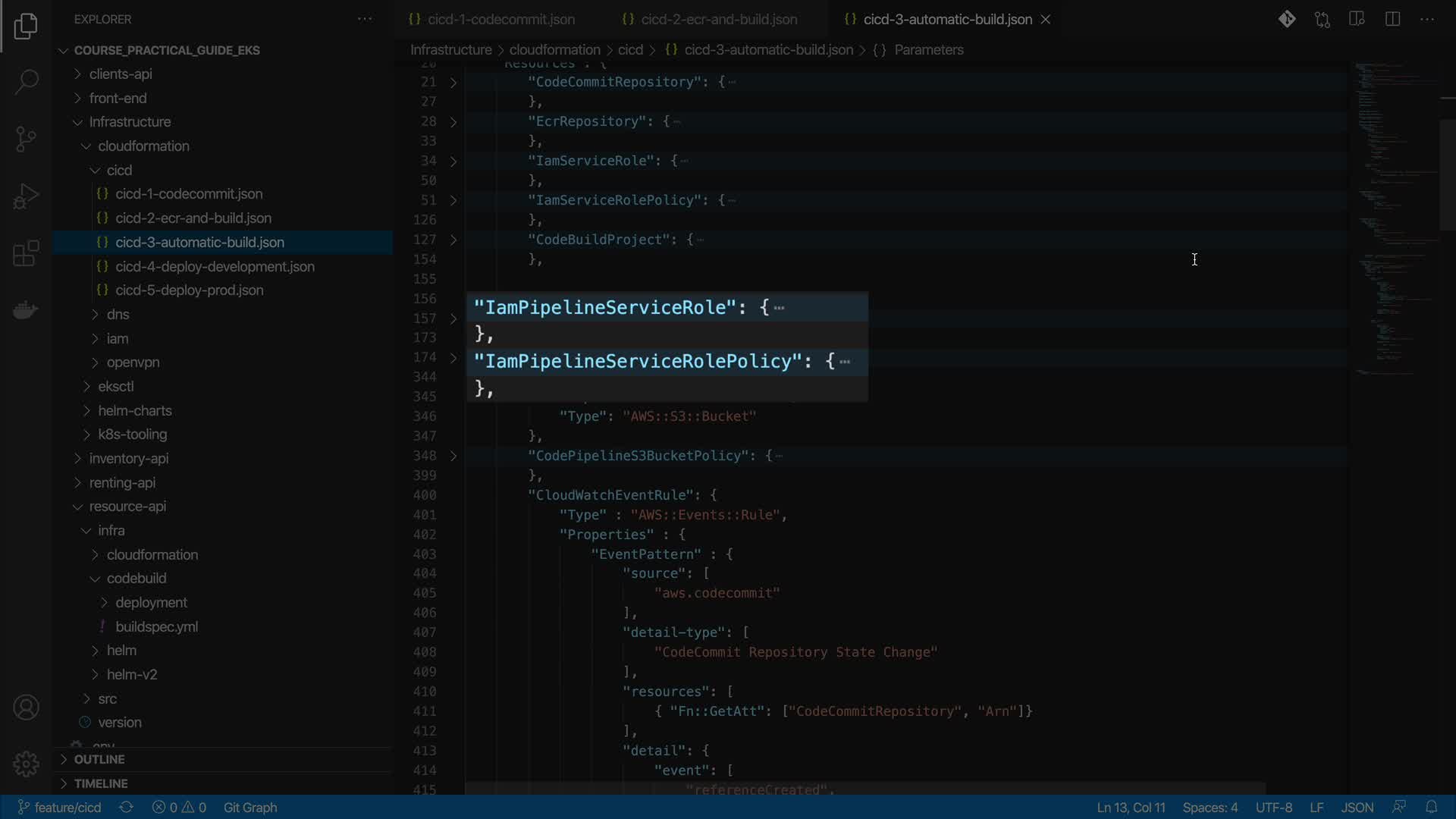Click the Git Graph status bar button
The width and height of the screenshot is (1456, 819).
[249, 807]
